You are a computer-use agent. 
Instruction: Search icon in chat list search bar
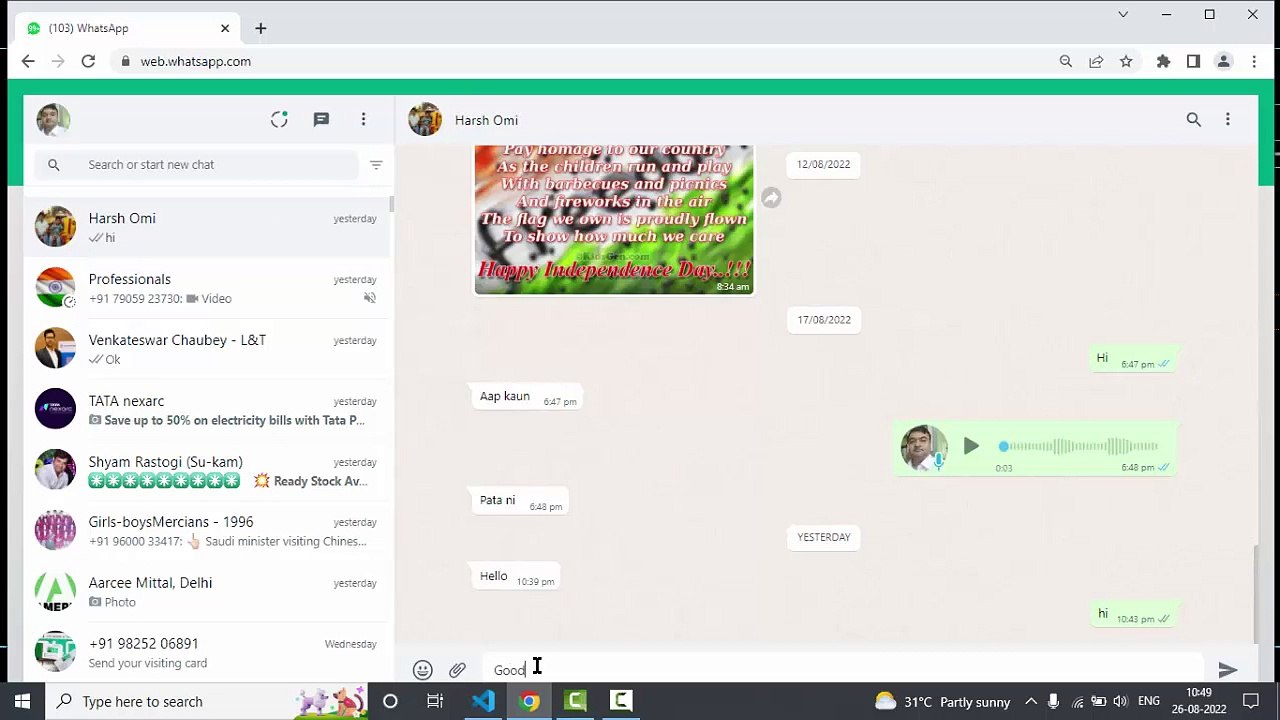(x=54, y=165)
